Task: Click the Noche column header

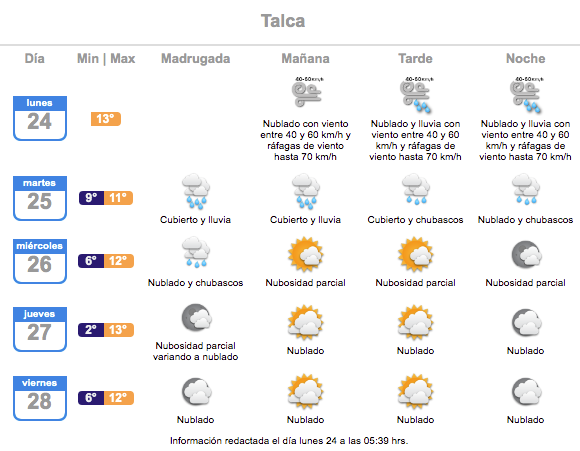Action: coord(526,58)
